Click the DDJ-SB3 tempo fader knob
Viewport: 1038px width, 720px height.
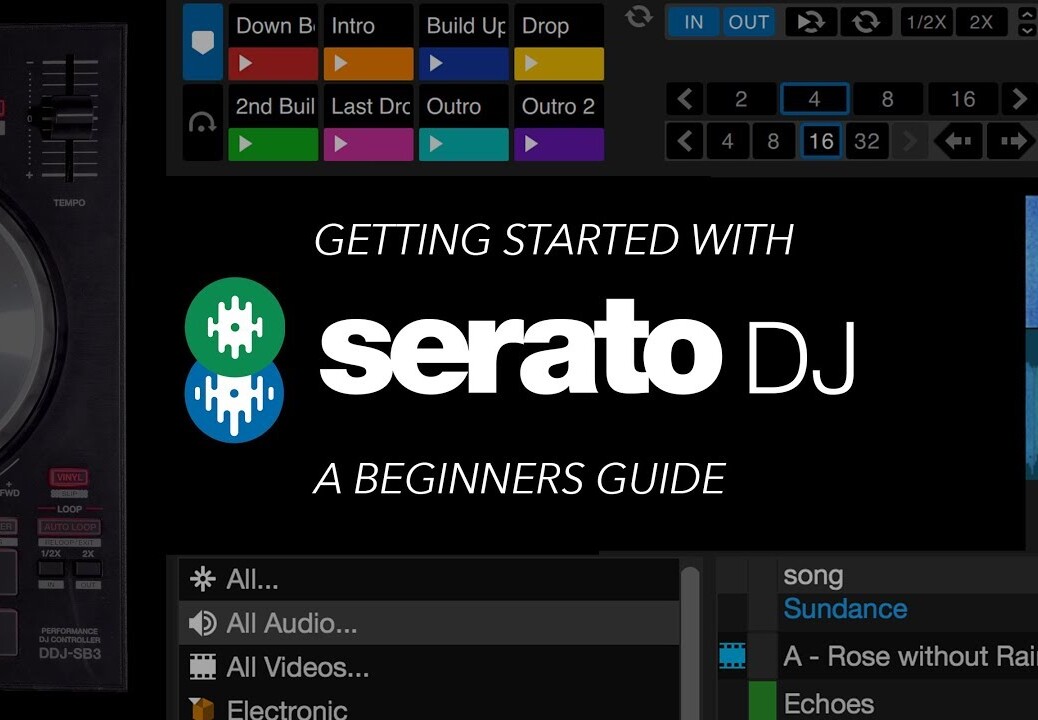[70, 117]
